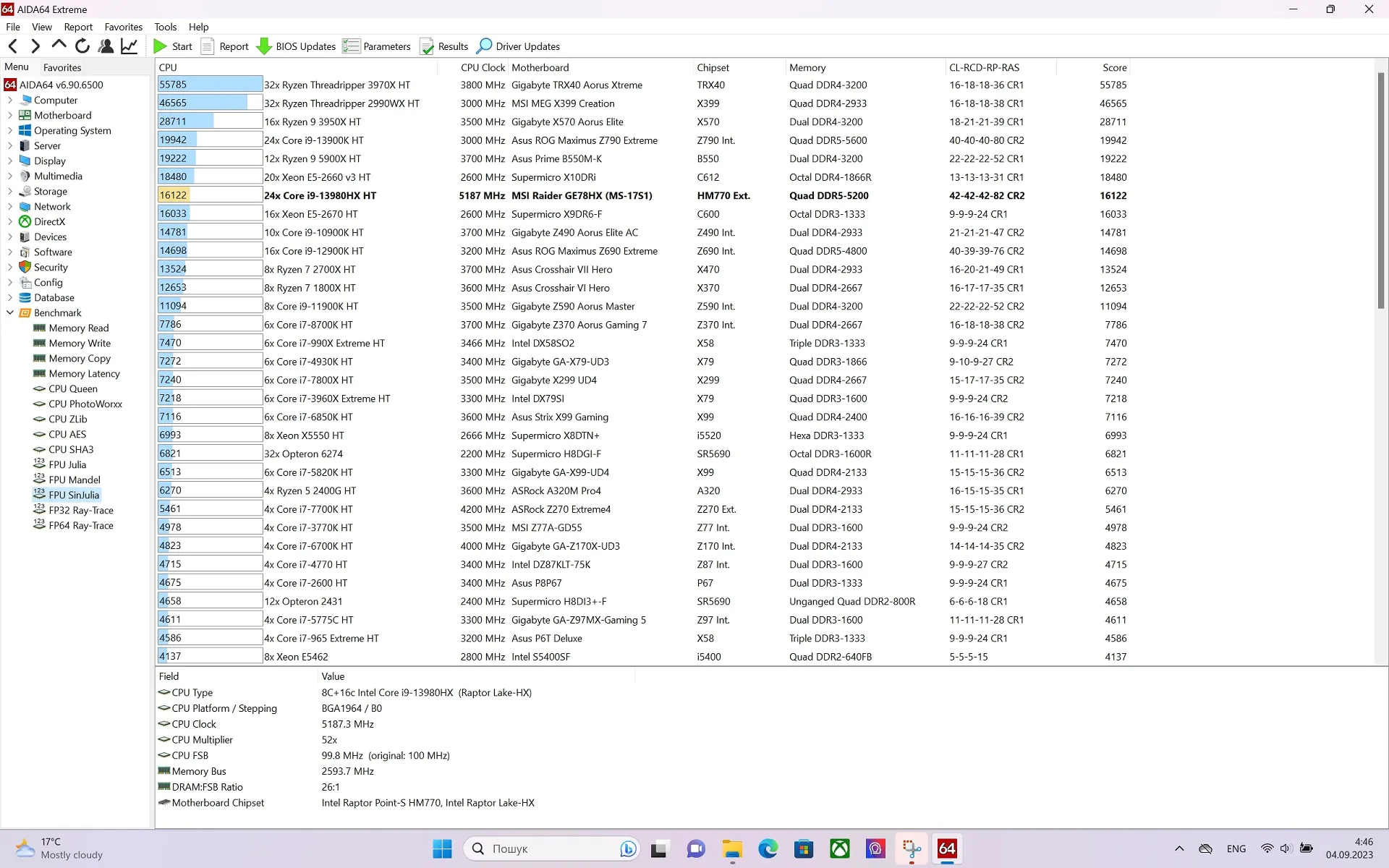Viewport: 1389px width, 868px height.
Task: Start the benchmark with the green Start button
Action: [x=172, y=46]
